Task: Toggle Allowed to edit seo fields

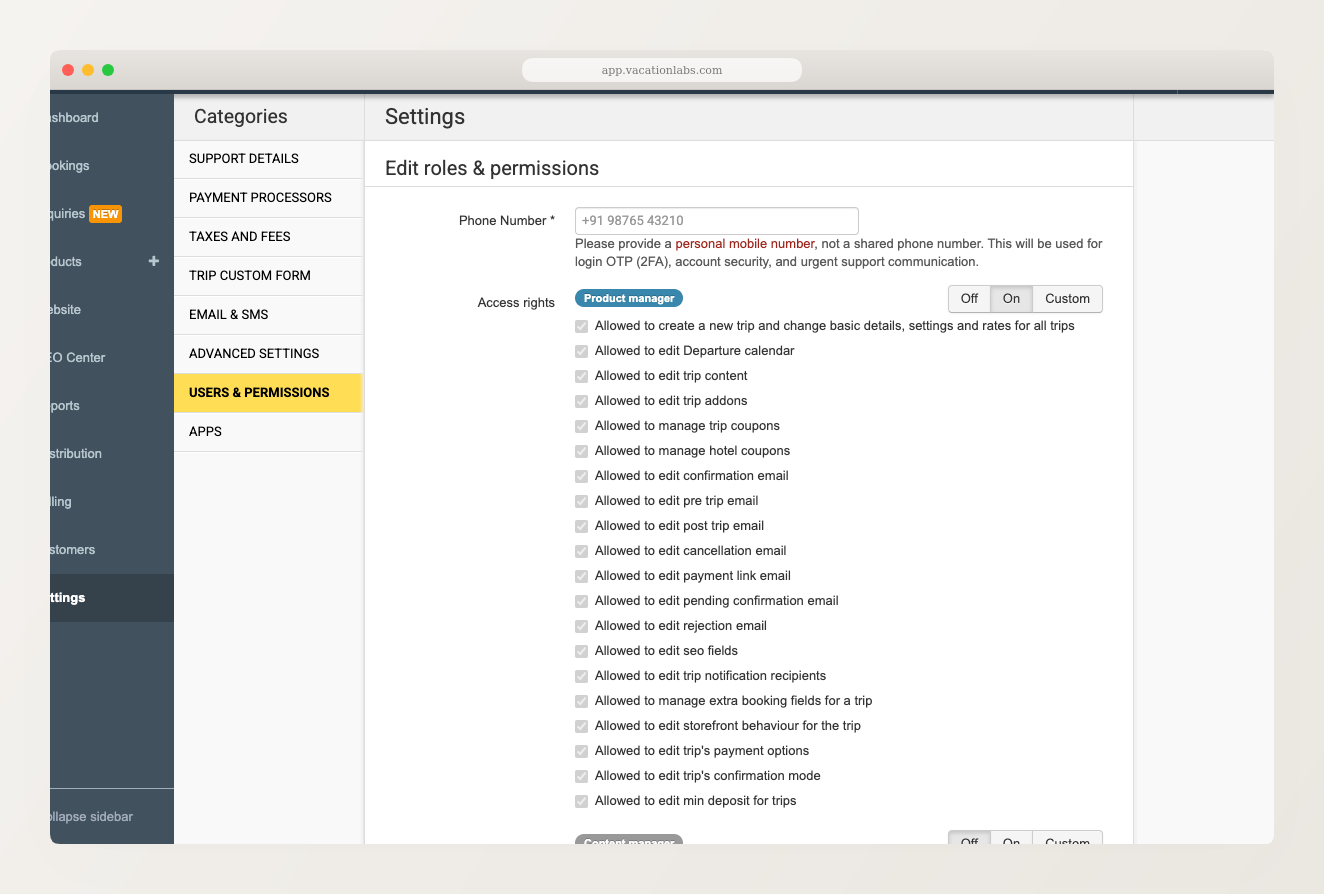Action: pyautogui.click(x=581, y=651)
